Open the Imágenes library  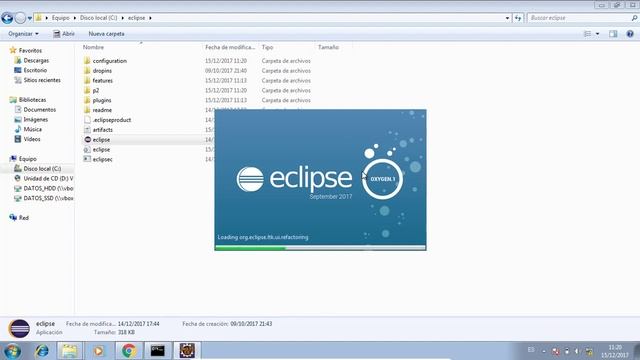pyautogui.click(x=36, y=120)
